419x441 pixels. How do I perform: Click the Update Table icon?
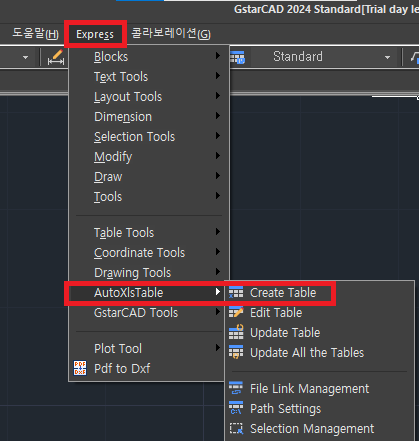pyautogui.click(x=236, y=332)
